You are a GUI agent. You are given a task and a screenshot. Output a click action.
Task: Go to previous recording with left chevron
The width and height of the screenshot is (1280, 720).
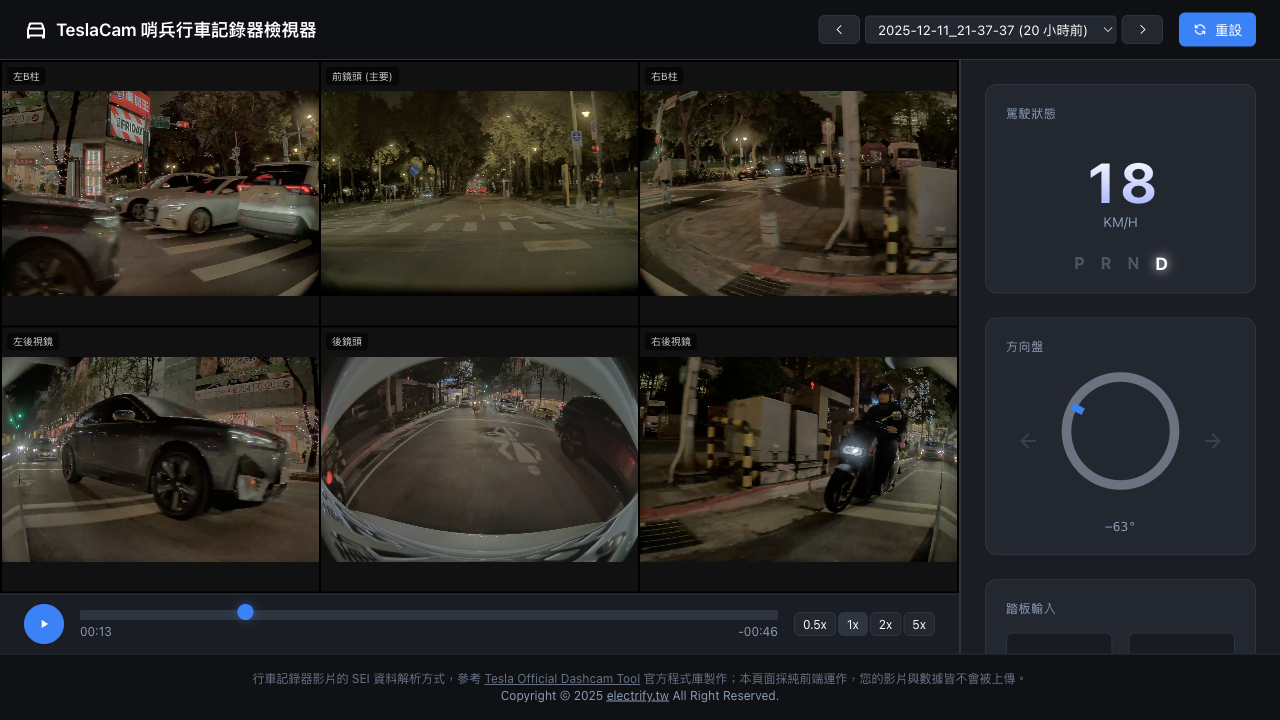(839, 30)
